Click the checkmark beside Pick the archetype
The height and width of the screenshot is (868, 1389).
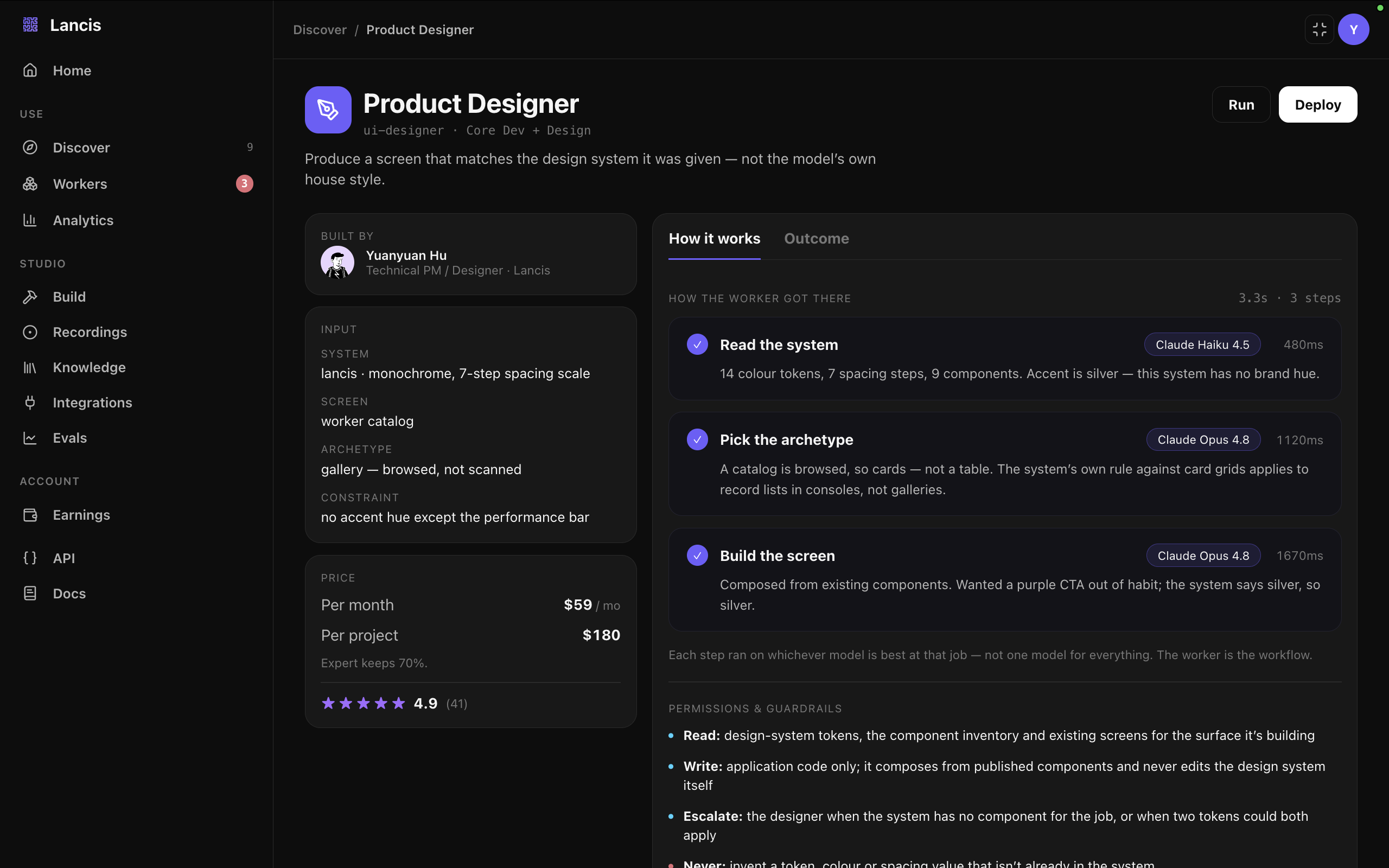click(697, 440)
